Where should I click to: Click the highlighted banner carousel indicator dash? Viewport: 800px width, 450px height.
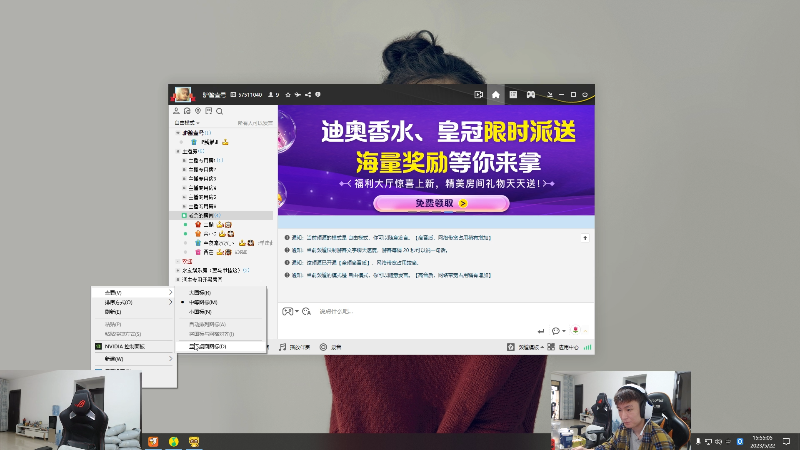(448, 212)
